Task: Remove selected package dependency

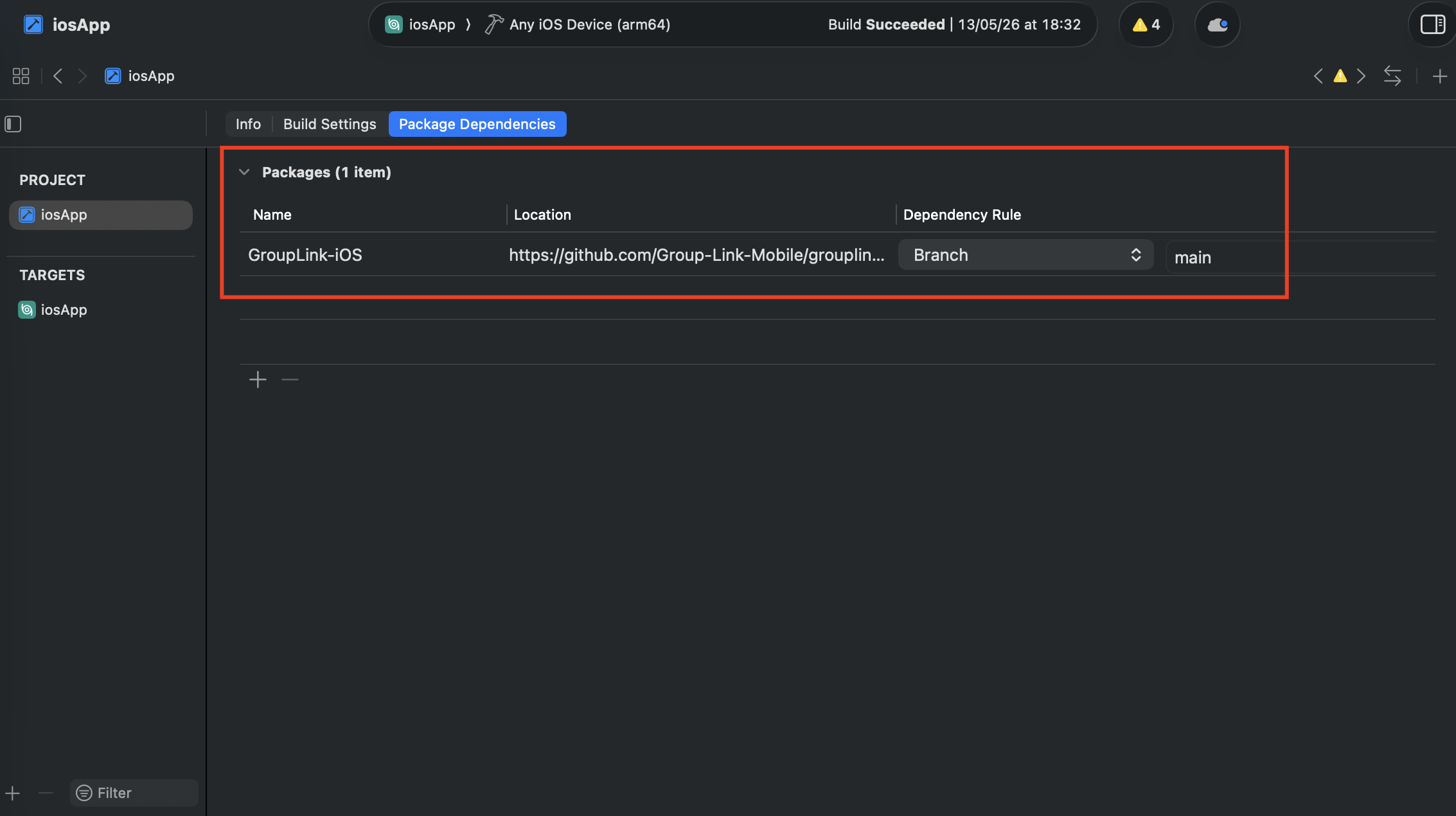Action: point(290,380)
